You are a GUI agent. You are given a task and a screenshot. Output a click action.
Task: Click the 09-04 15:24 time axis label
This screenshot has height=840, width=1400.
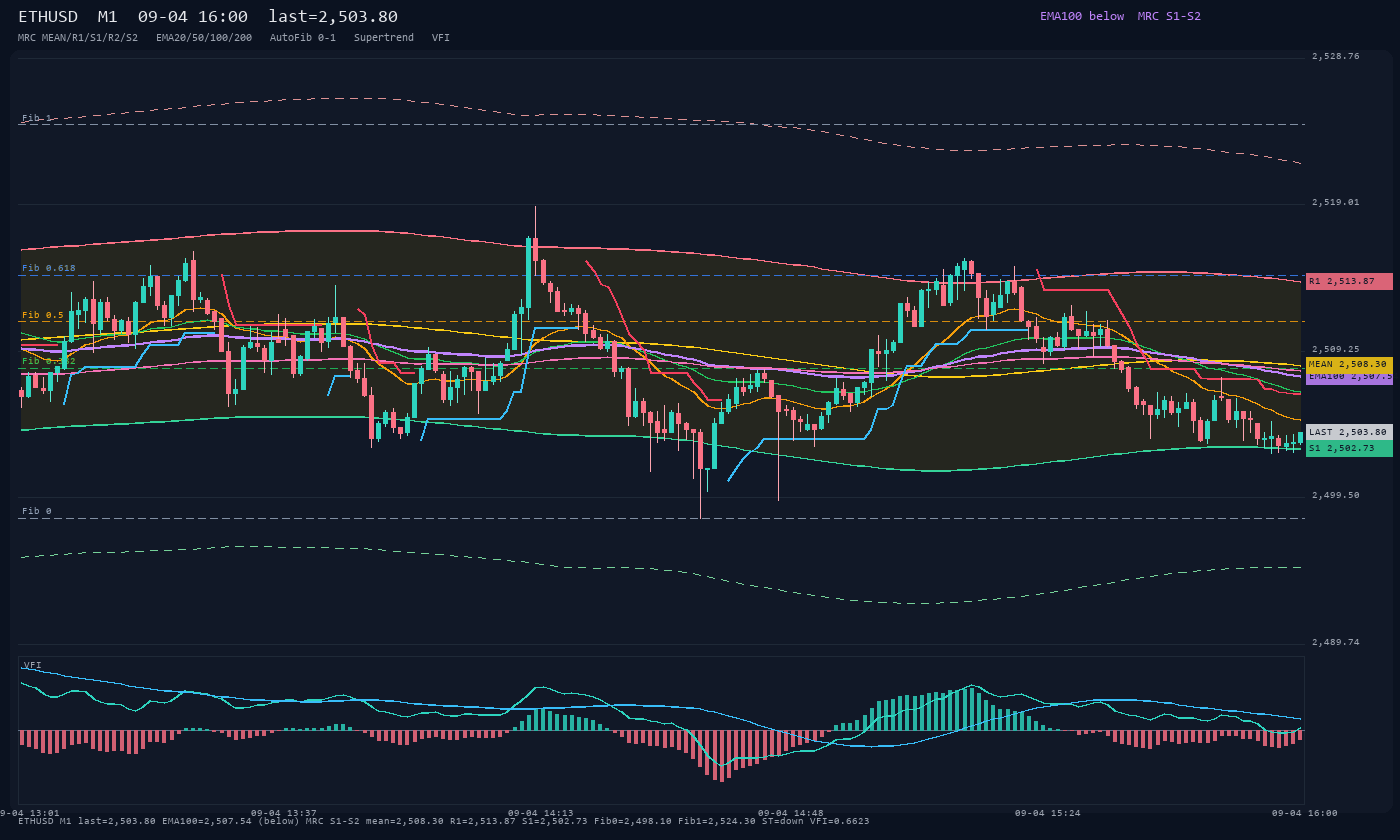(1047, 813)
